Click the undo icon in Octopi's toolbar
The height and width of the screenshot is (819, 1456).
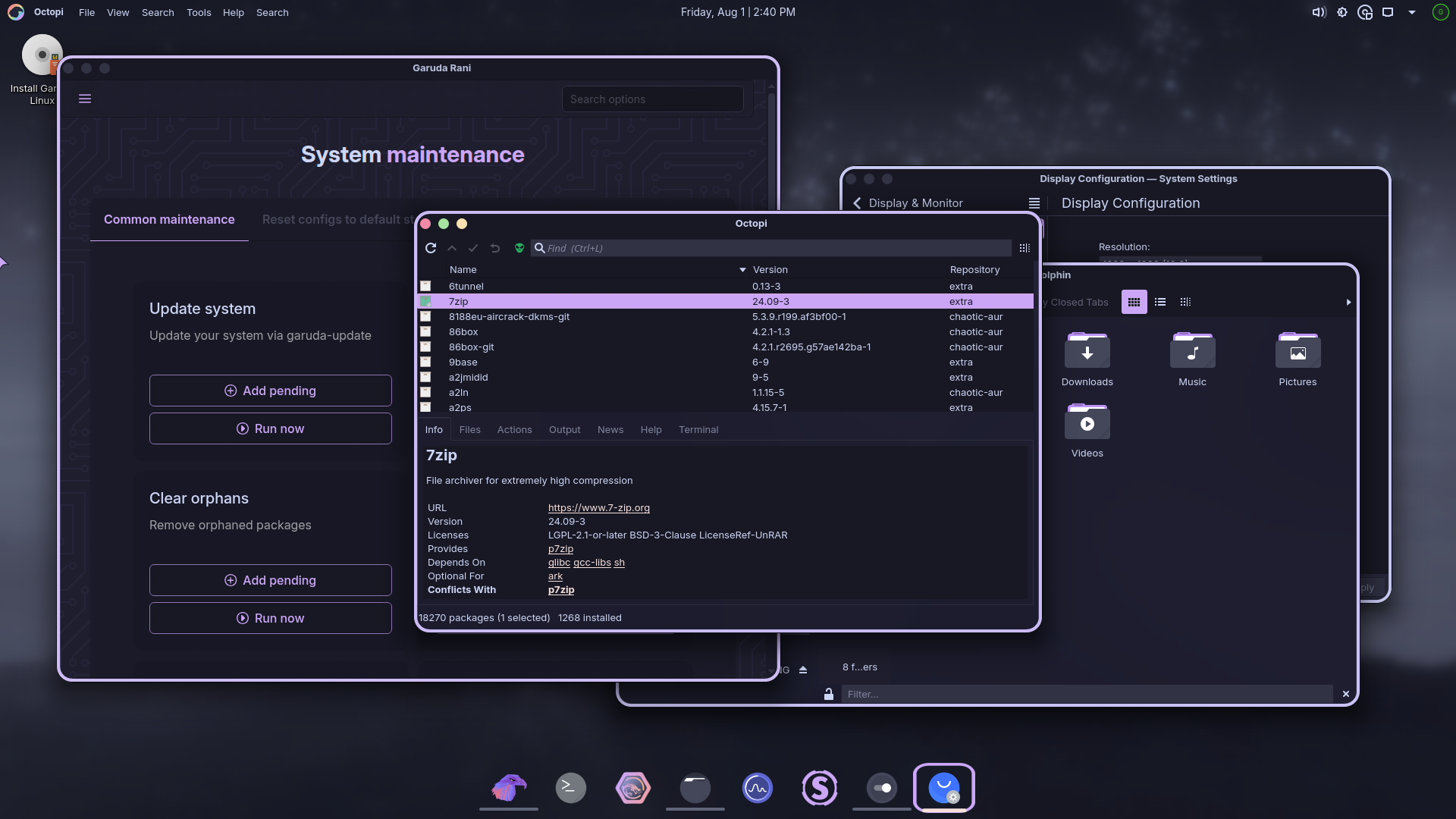[495, 248]
